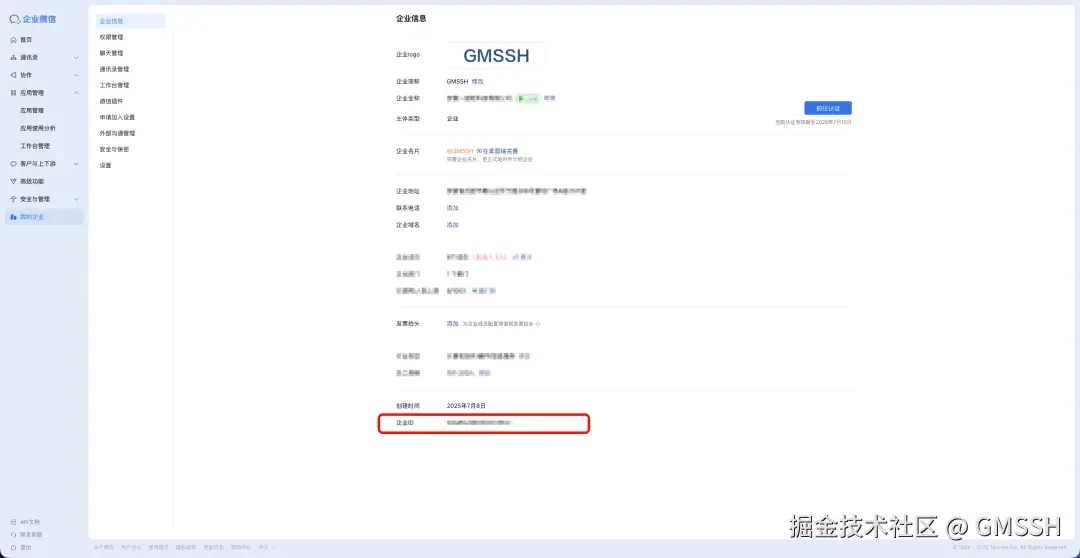Open 高级功能 advanced features
Image resolution: width=1080 pixels, height=558 pixels.
(32, 181)
